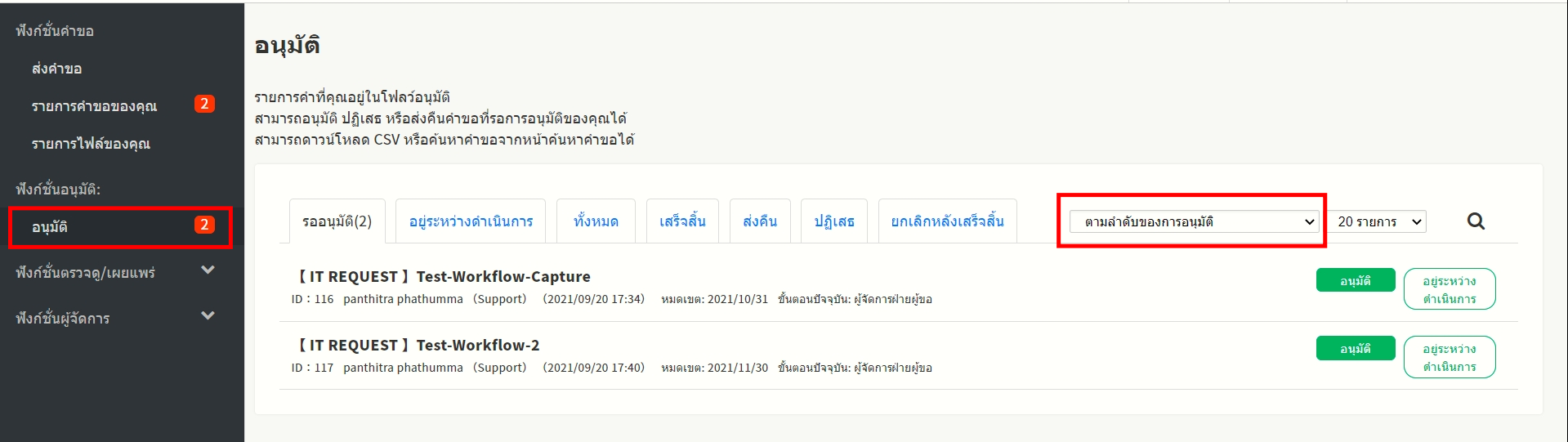The width and height of the screenshot is (1568, 442).
Task: Open the Test-Workflow-2 request title
Action: pos(477,345)
